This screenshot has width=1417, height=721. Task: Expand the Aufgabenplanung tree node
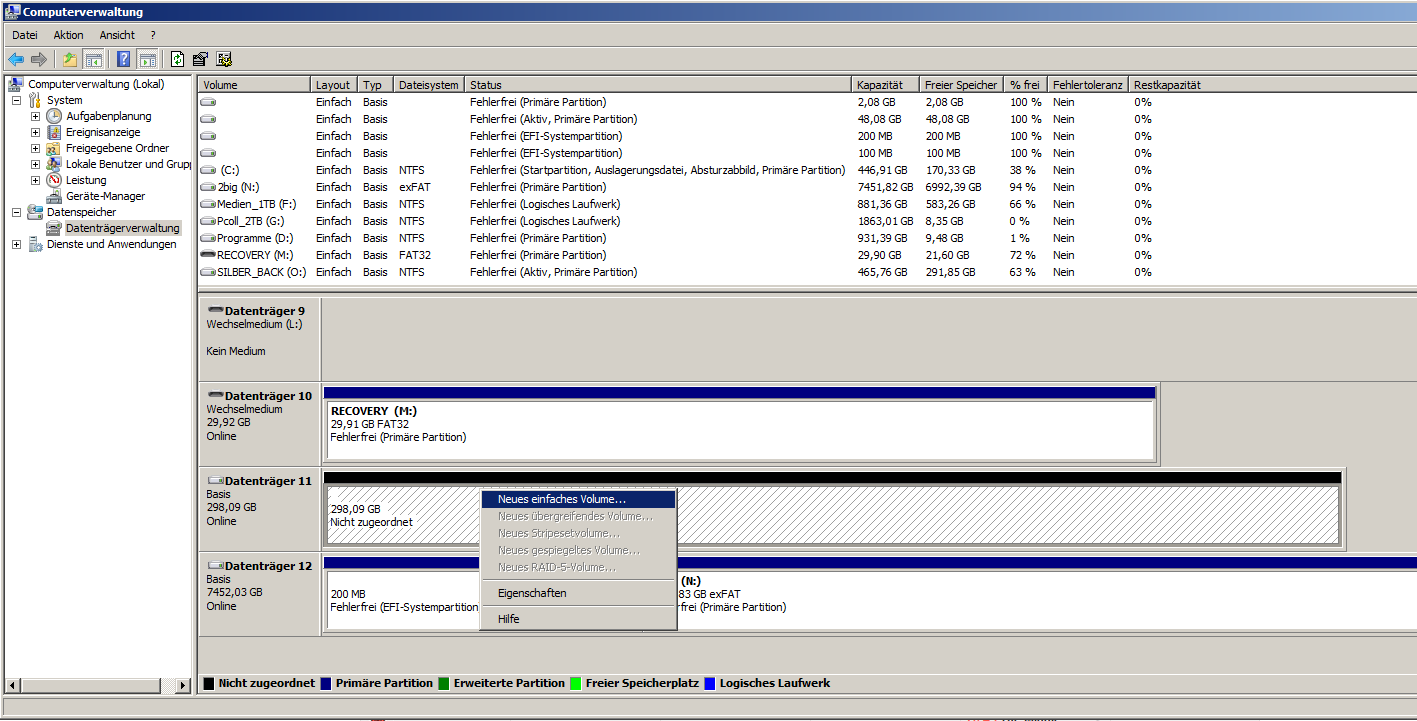point(35,116)
